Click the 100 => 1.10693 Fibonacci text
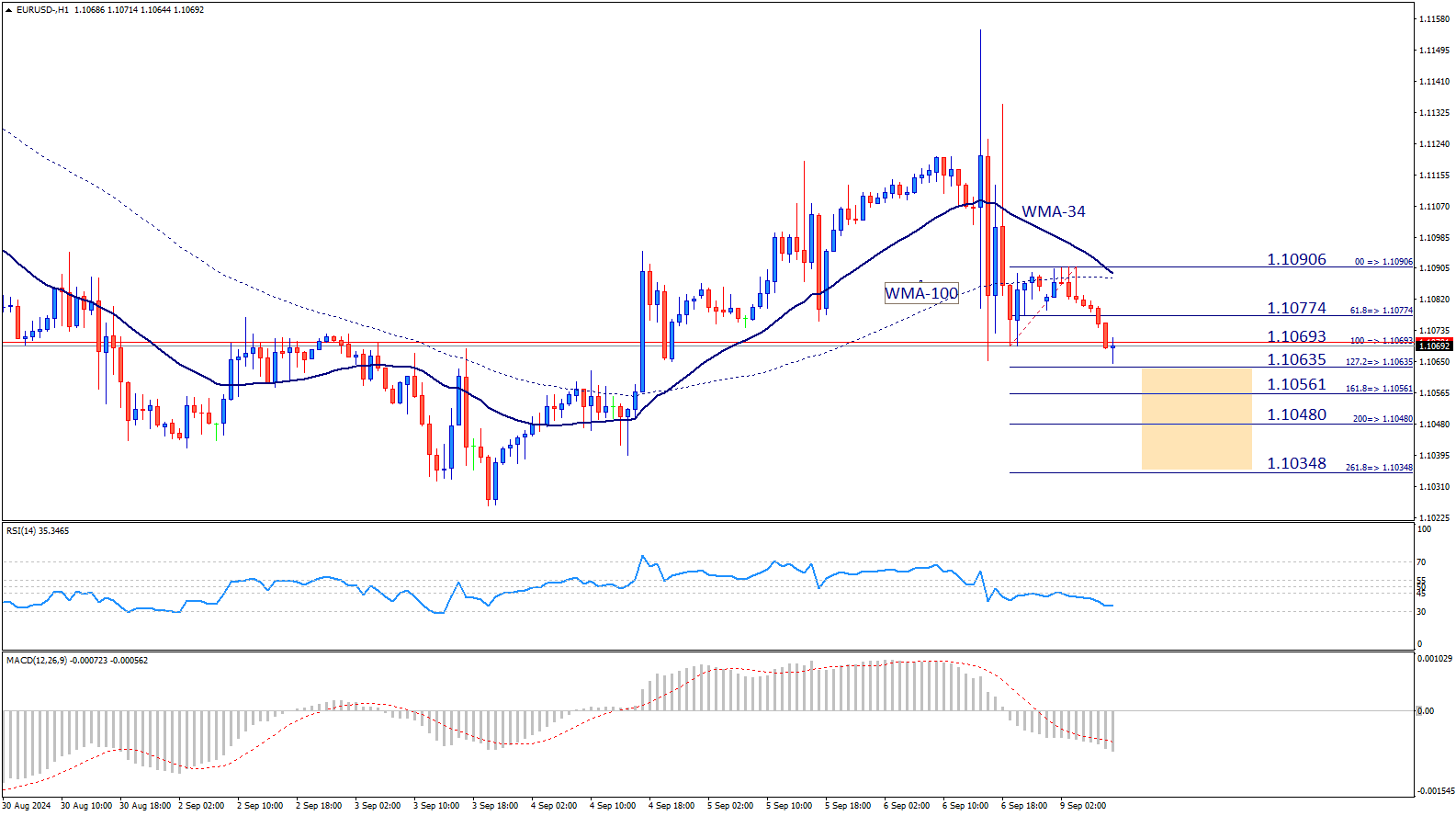 [x=1381, y=341]
